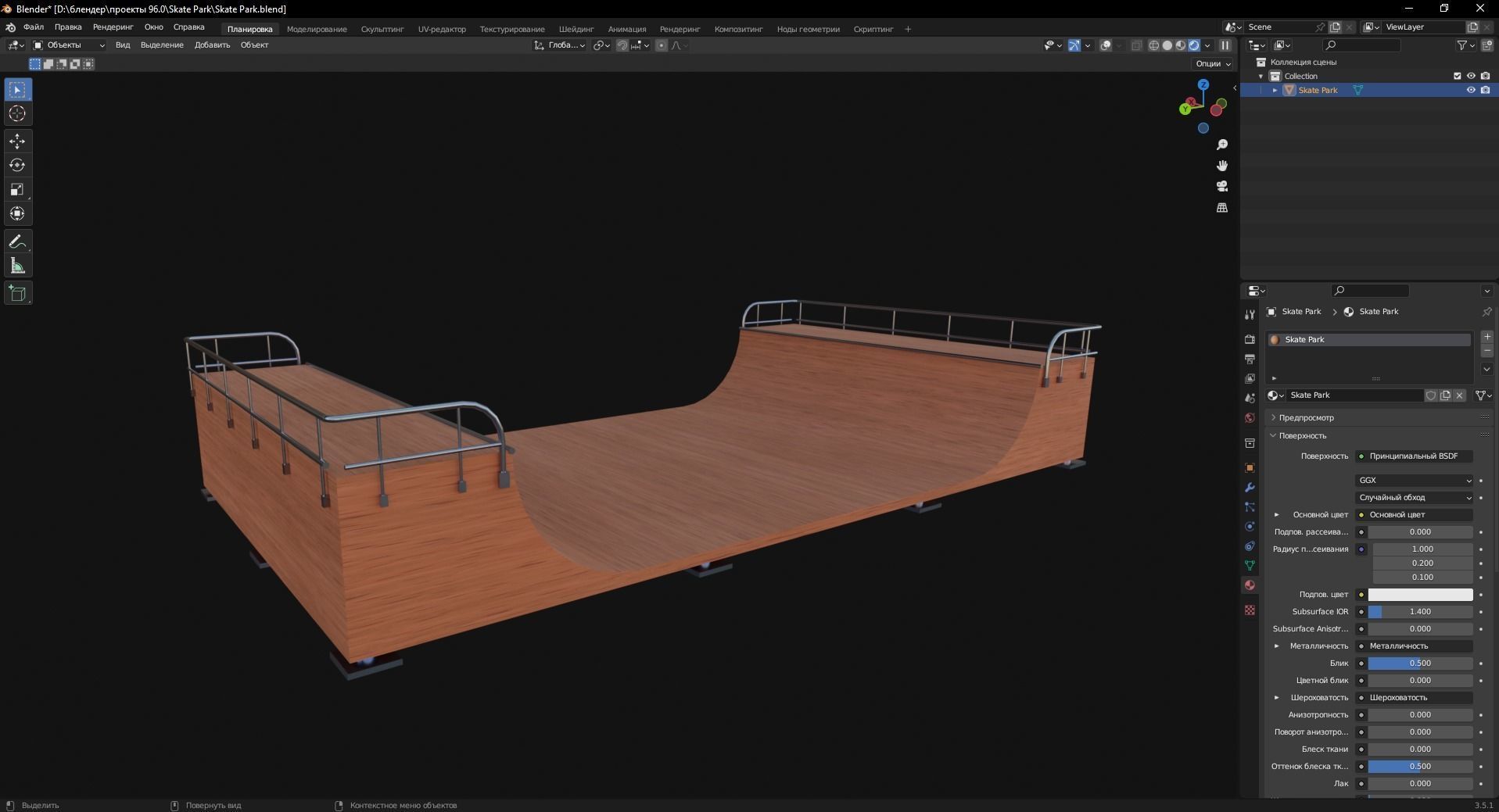Open the Render properties tab
This screenshot has width=1499, height=812.
1250,340
